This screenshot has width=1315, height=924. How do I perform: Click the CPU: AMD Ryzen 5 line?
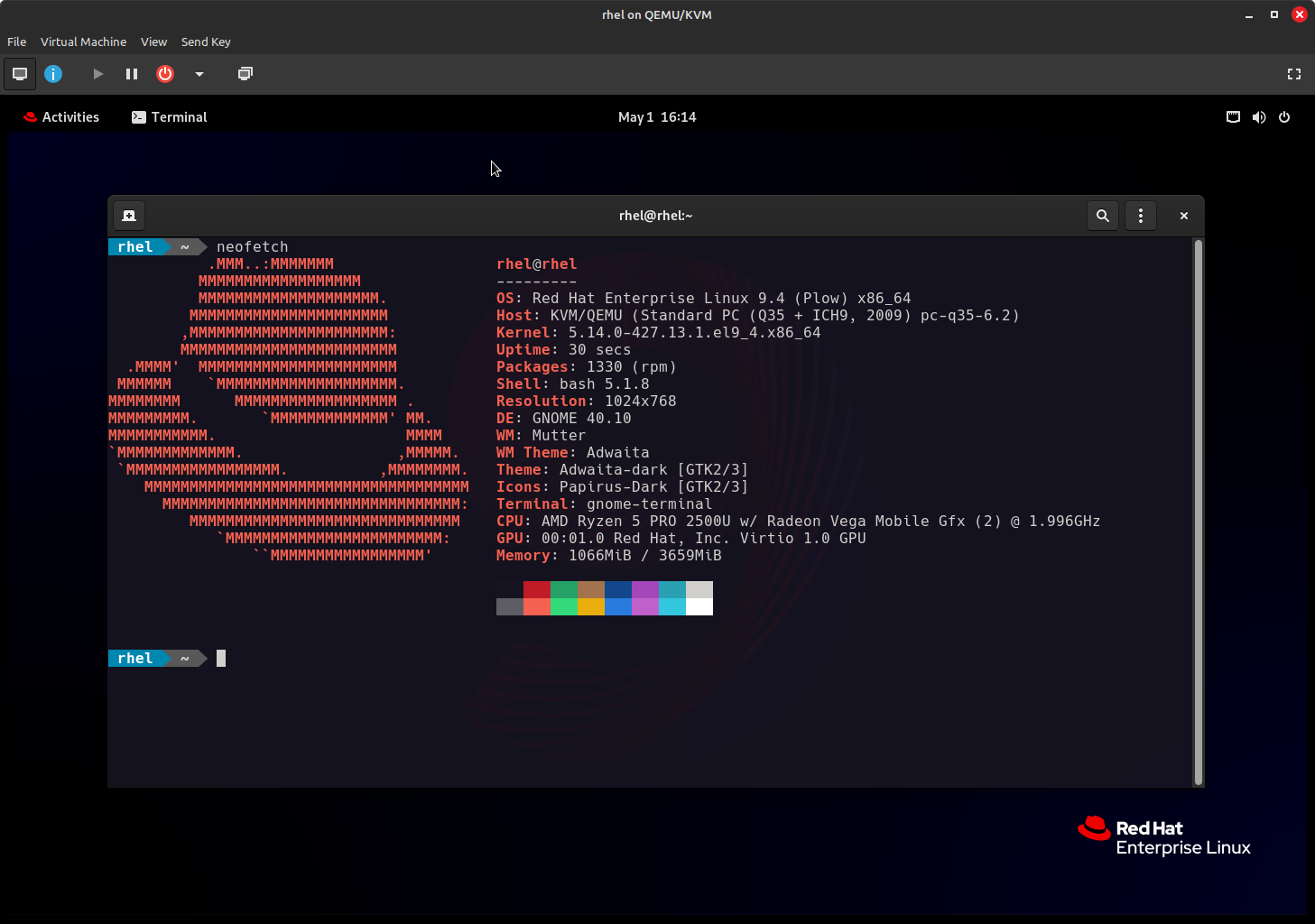coord(799,522)
